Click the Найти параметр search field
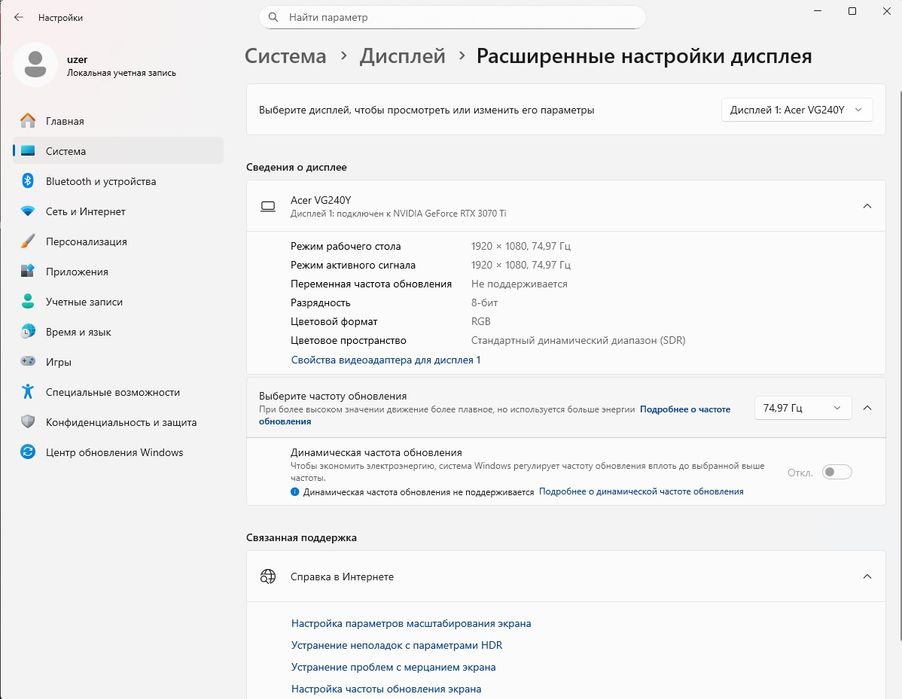Image resolution: width=902 pixels, height=699 pixels. (x=452, y=17)
